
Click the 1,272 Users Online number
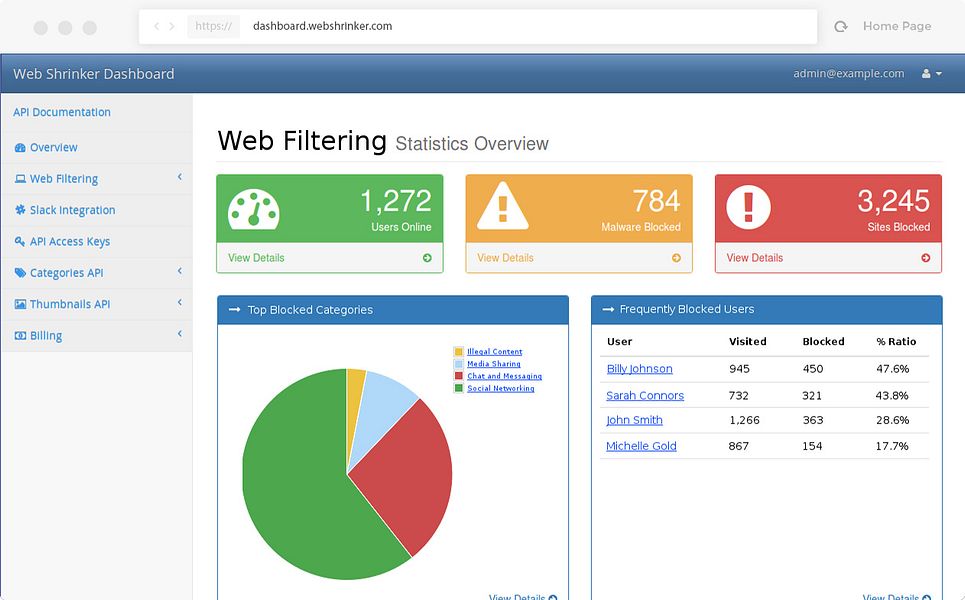(x=396, y=201)
